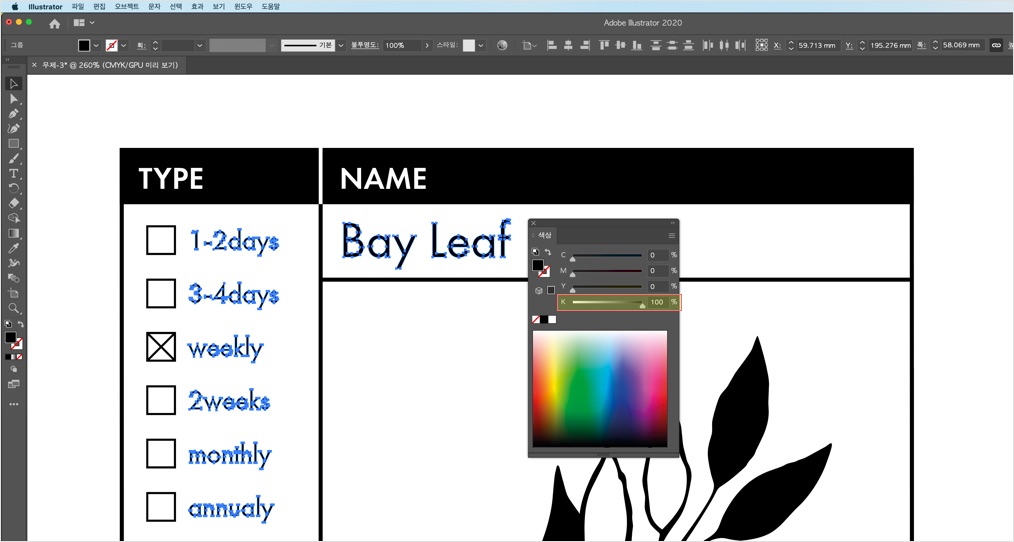This screenshot has height=542, width=1014.
Task: Click the reference point locator grid
Action: click(762, 45)
